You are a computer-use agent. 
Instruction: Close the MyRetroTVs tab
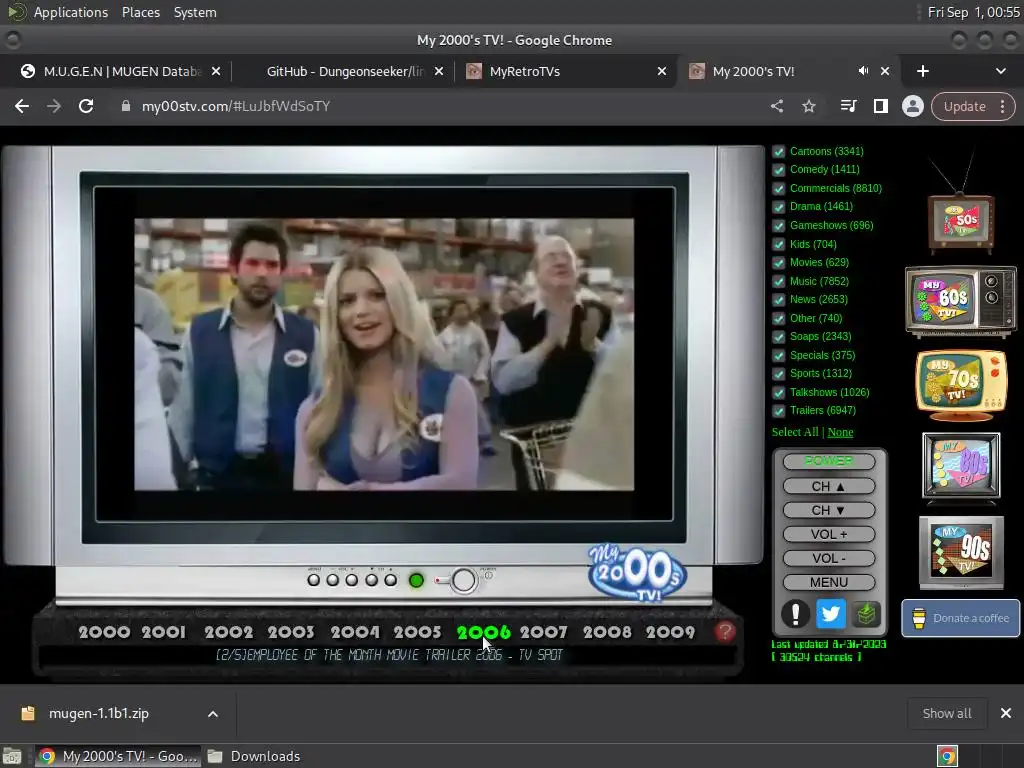pyautogui.click(x=662, y=71)
